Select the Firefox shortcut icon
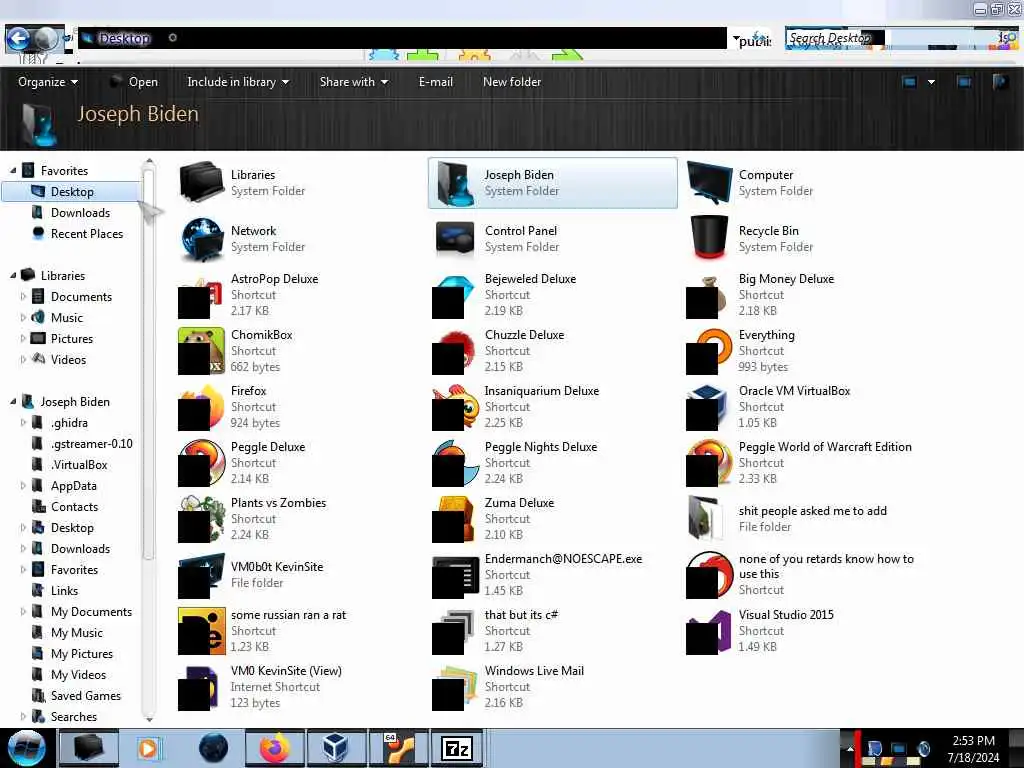 coord(201,407)
